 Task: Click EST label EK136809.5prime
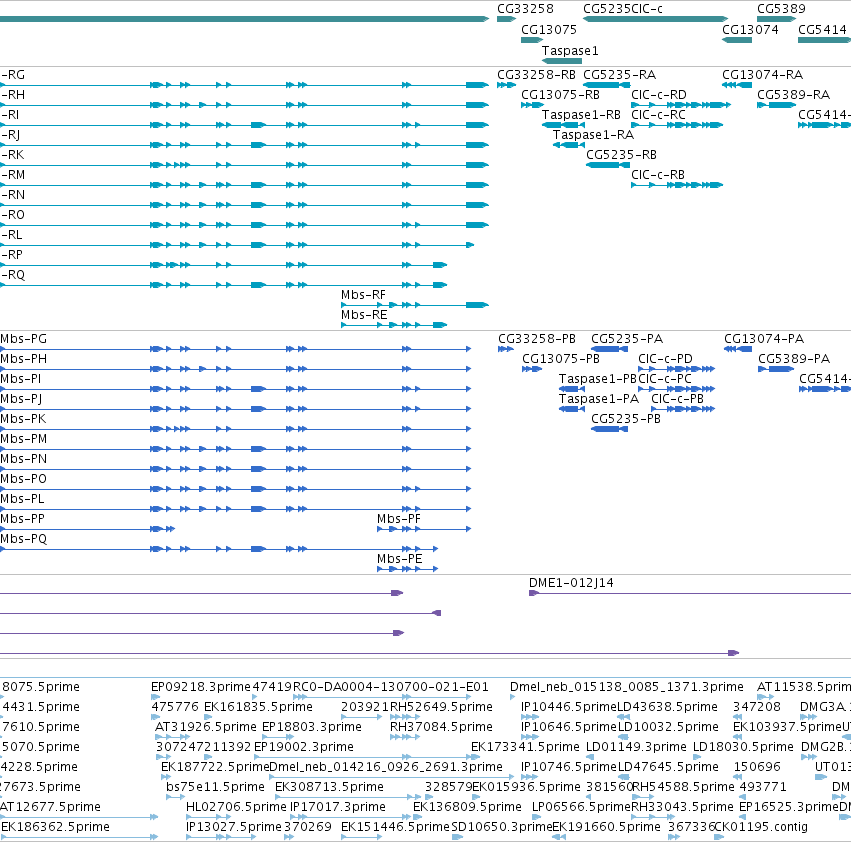pyautogui.click(x=467, y=807)
